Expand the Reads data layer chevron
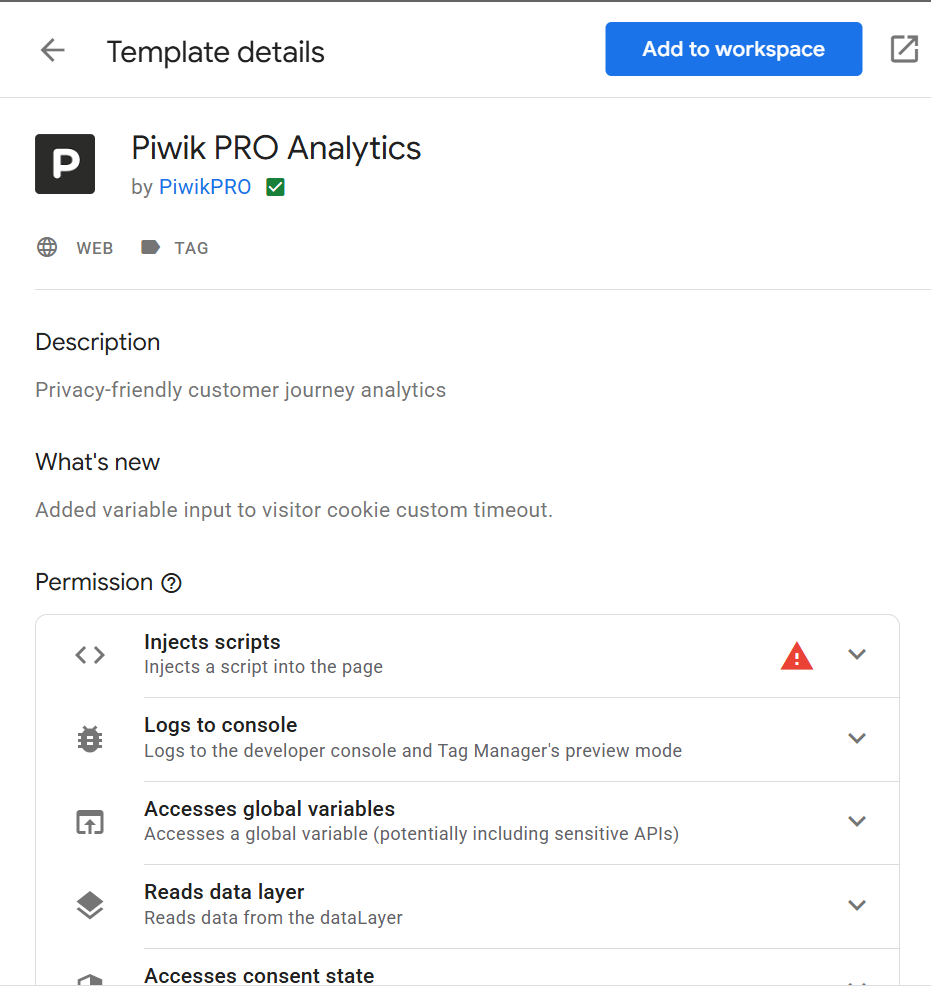 857,905
